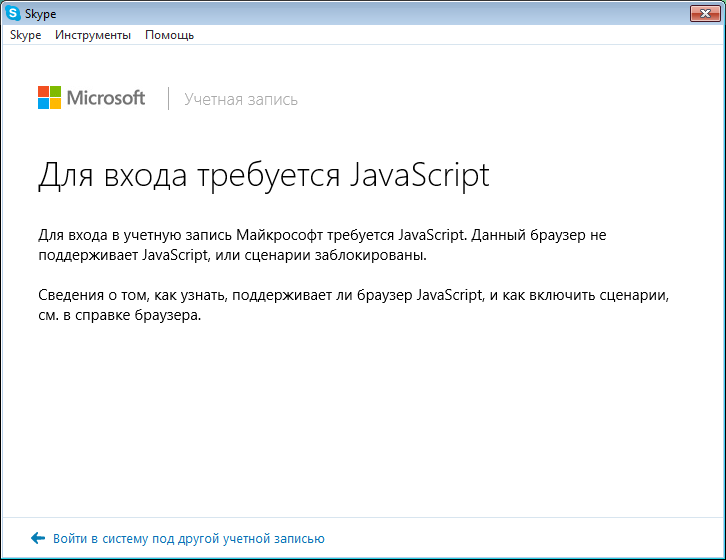Viewport: 726px width, 560px height.
Task: Click the Skype icon in title bar
Action: click(x=13, y=14)
